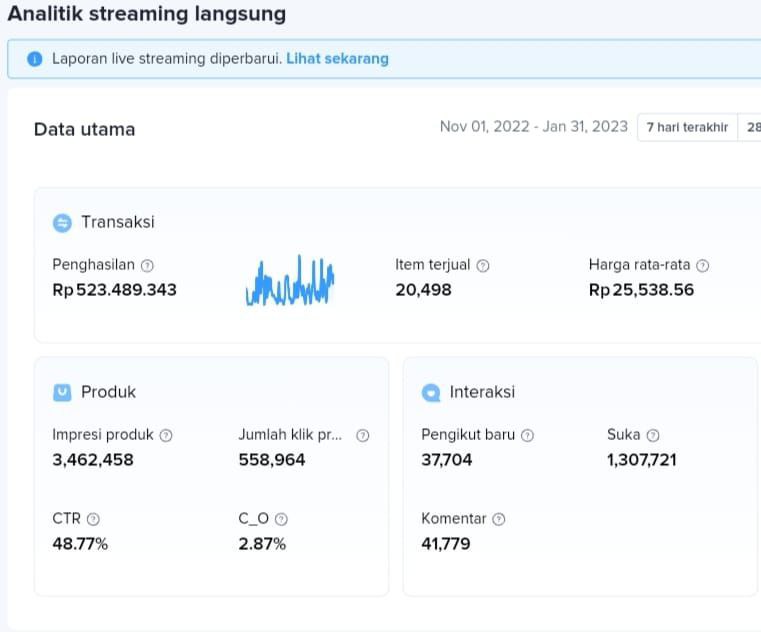Click the Transaksi section label
This screenshot has width=761, height=632.
click(x=118, y=222)
